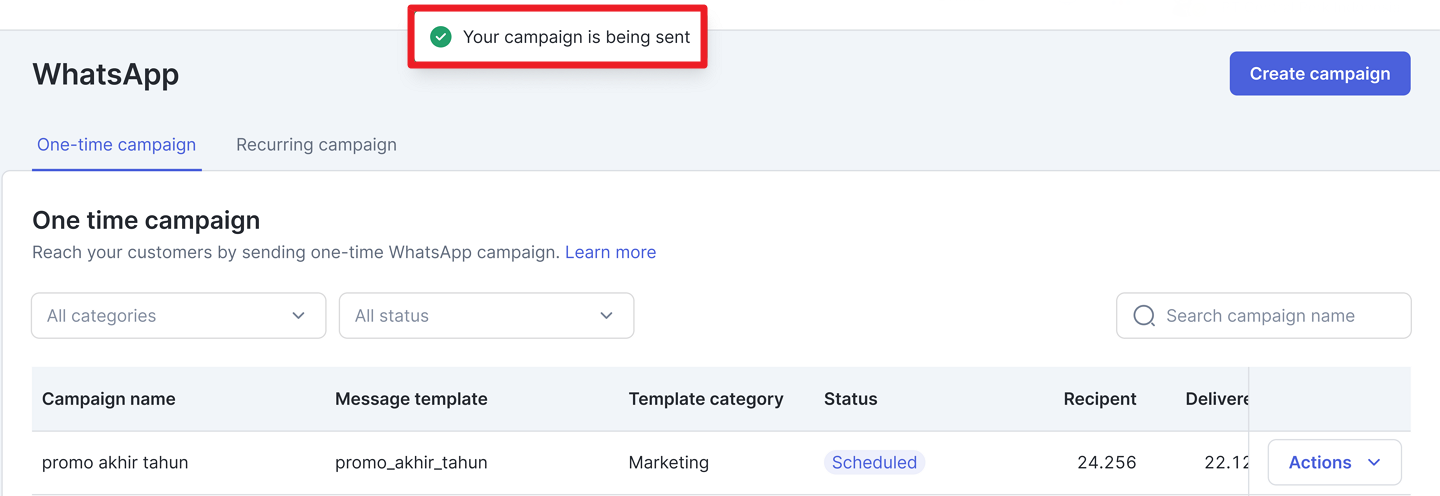
Task: Select the promo akhir tahun campaign row
Action: (x=640, y=463)
